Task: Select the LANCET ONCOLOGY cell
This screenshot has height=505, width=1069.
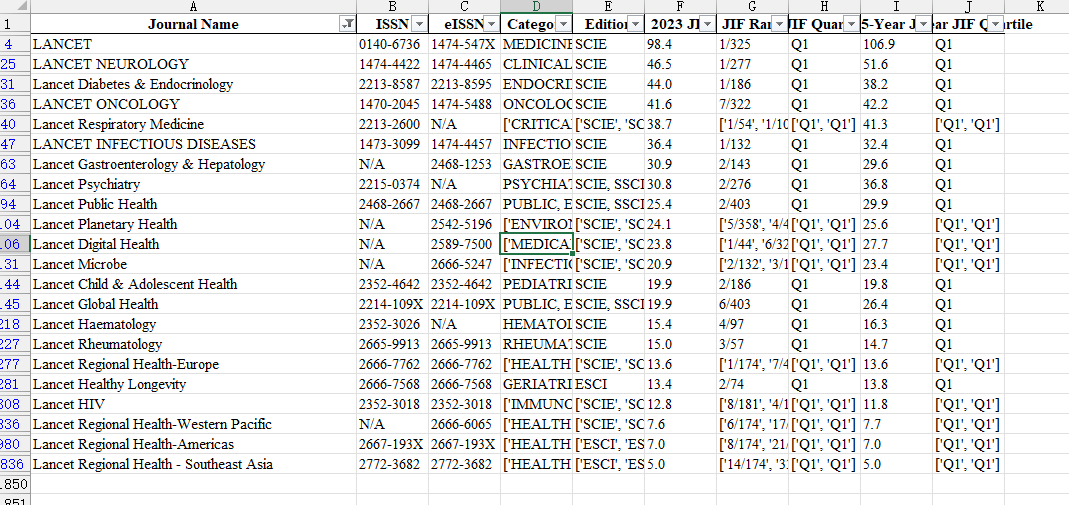Action: (194, 104)
